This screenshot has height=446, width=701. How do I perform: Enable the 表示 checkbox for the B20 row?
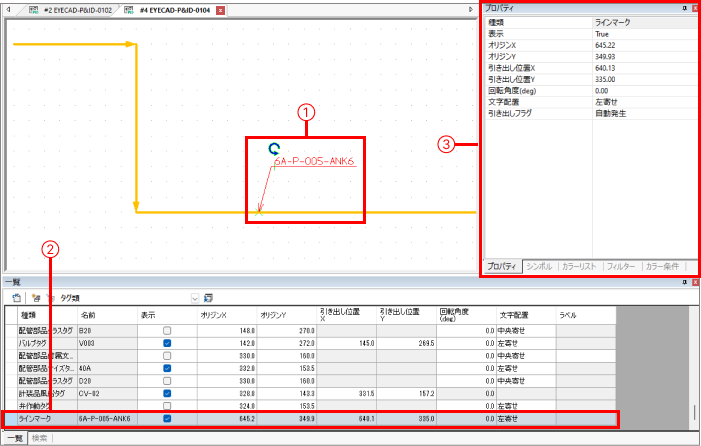tap(167, 330)
